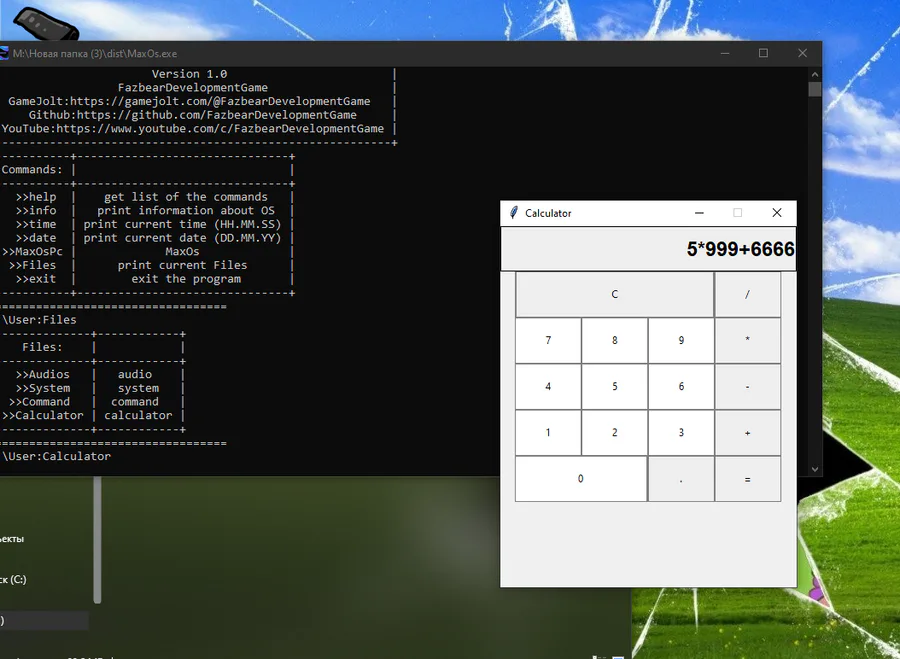Click the number 9 key
Screen dimensions: 900x659
click(x=681, y=340)
